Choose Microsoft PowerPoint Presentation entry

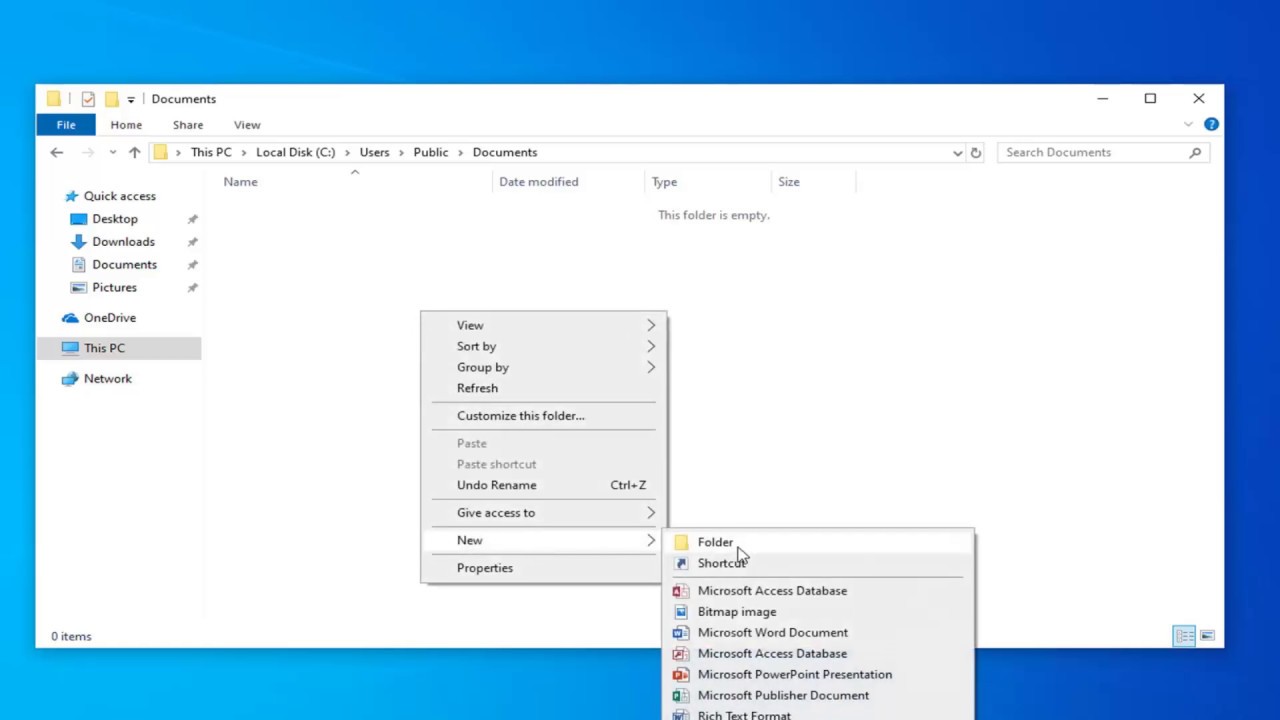coord(818,675)
